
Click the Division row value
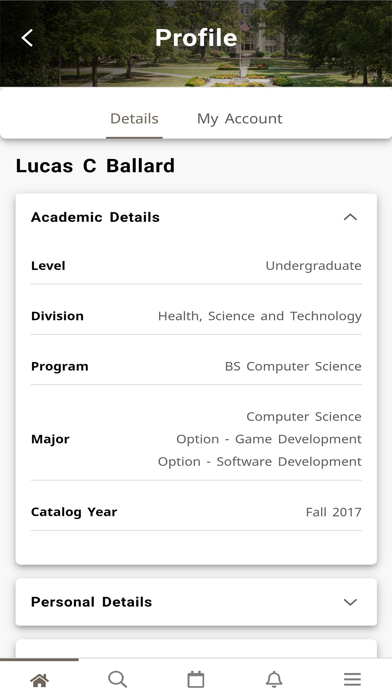[260, 316]
